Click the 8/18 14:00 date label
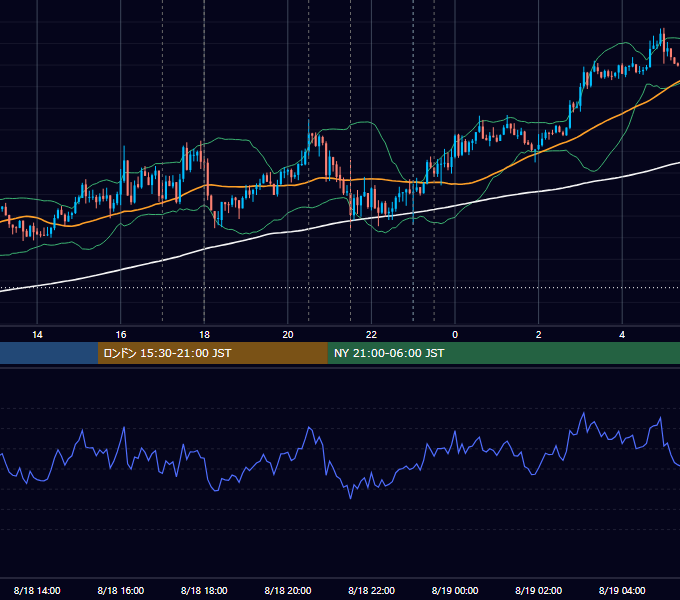This screenshot has width=680, height=600. tap(37, 590)
